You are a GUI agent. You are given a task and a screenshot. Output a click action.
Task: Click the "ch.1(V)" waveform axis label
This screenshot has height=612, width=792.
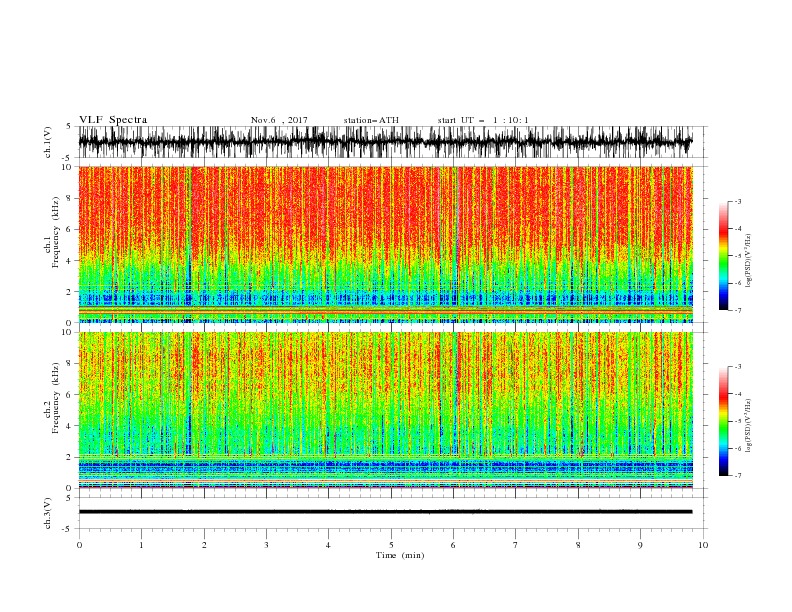48,142
